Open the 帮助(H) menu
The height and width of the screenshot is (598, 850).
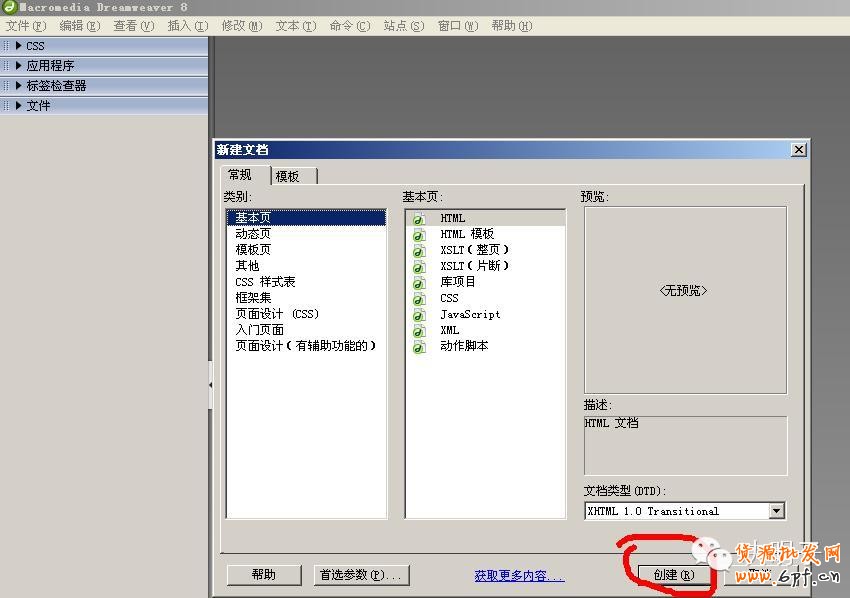pos(512,25)
